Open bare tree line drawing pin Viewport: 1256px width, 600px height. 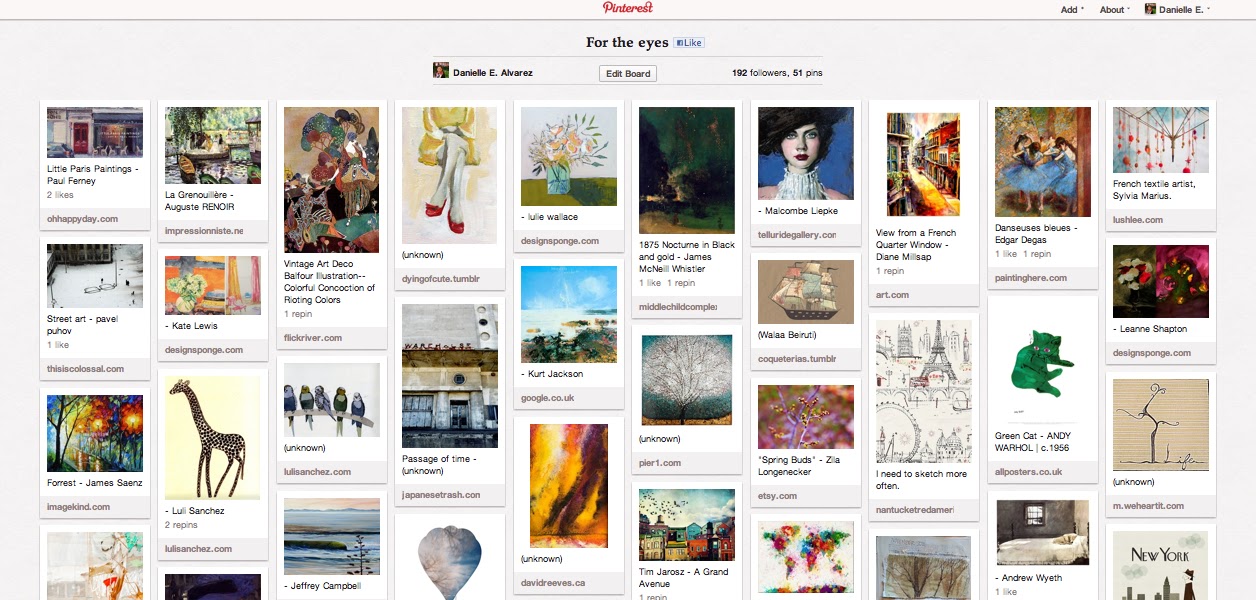coord(1160,425)
